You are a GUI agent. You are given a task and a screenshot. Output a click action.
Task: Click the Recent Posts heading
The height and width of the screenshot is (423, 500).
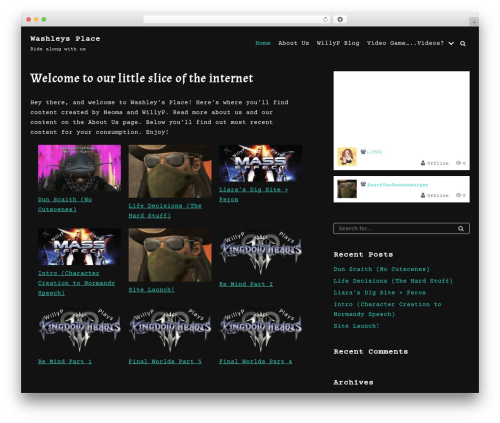click(363, 254)
